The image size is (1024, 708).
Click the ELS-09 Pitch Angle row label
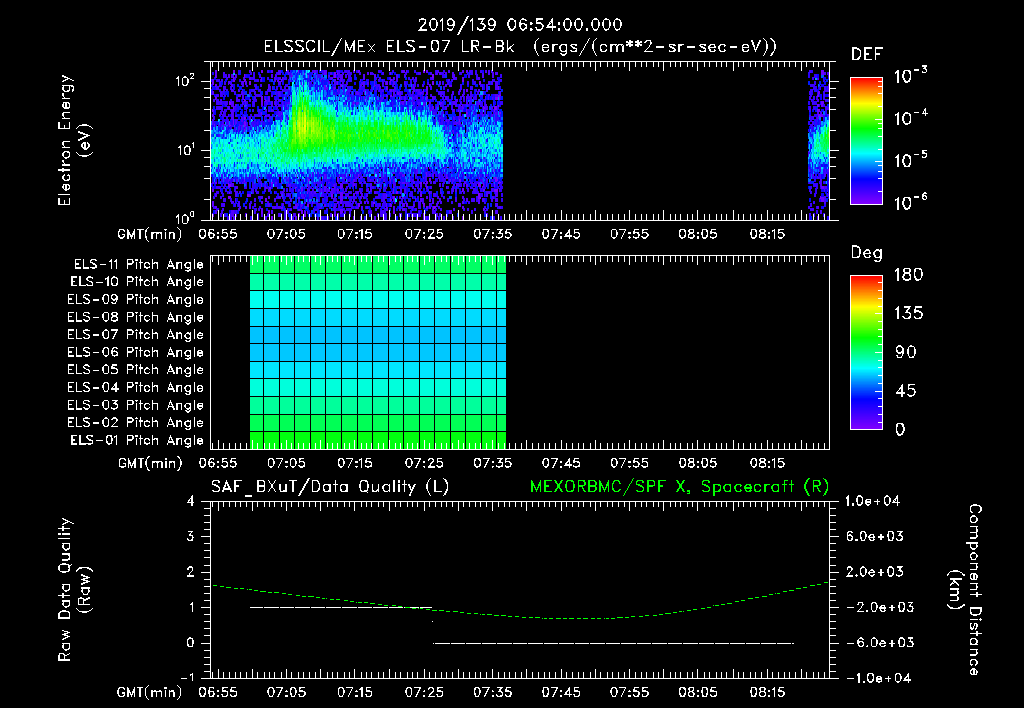click(x=136, y=300)
